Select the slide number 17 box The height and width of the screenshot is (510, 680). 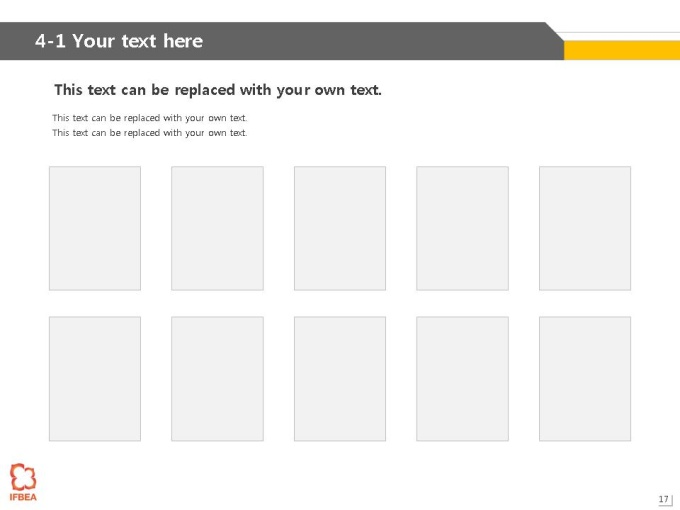coord(664,499)
